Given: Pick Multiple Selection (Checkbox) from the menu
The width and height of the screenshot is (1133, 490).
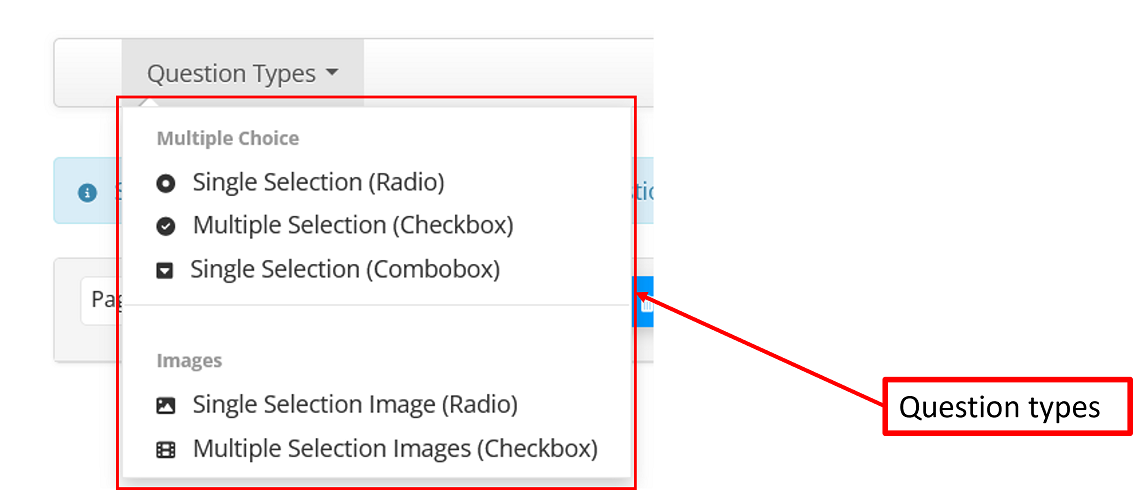Looking at the screenshot, I should (352, 226).
